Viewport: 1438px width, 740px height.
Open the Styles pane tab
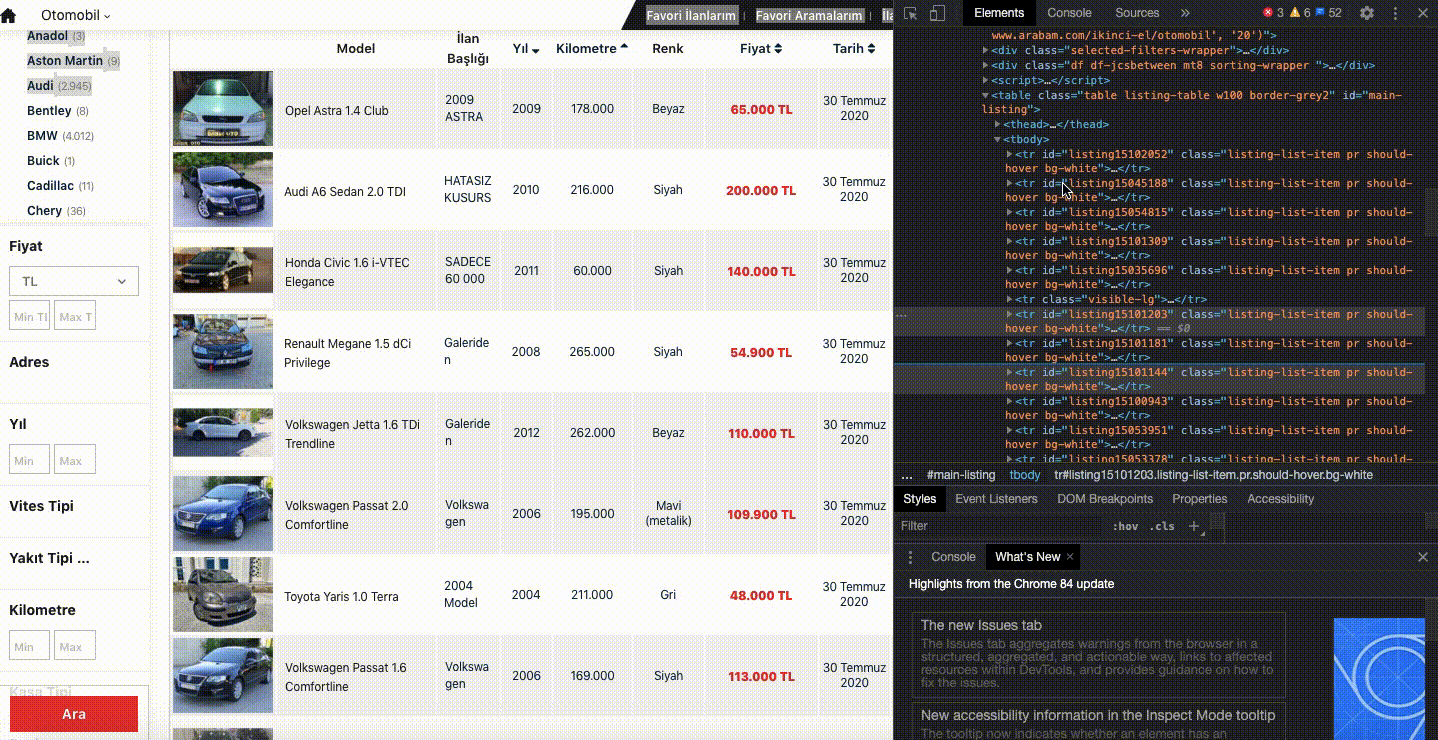click(x=920, y=499)
